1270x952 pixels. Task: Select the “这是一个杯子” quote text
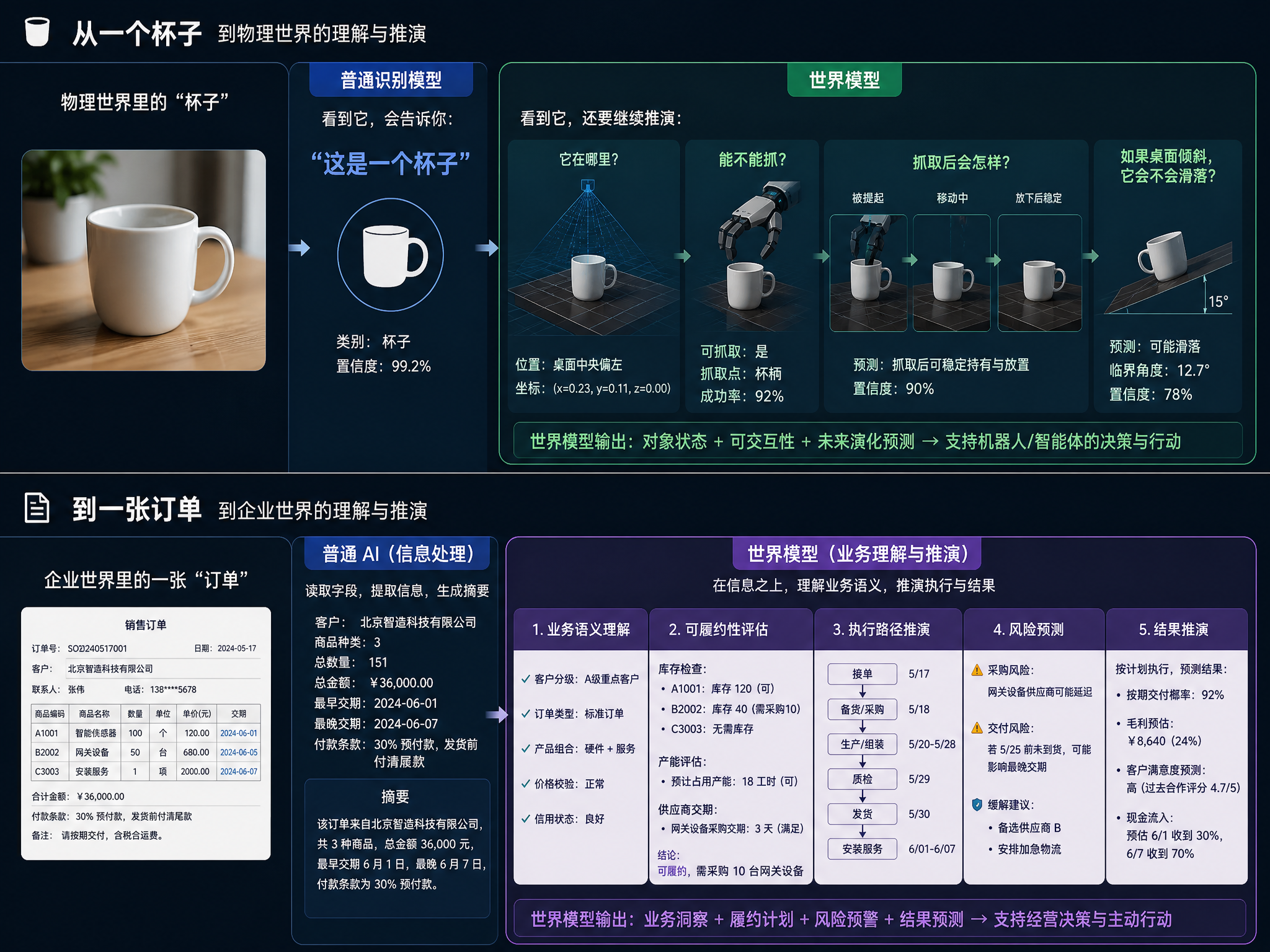(391, 164)
